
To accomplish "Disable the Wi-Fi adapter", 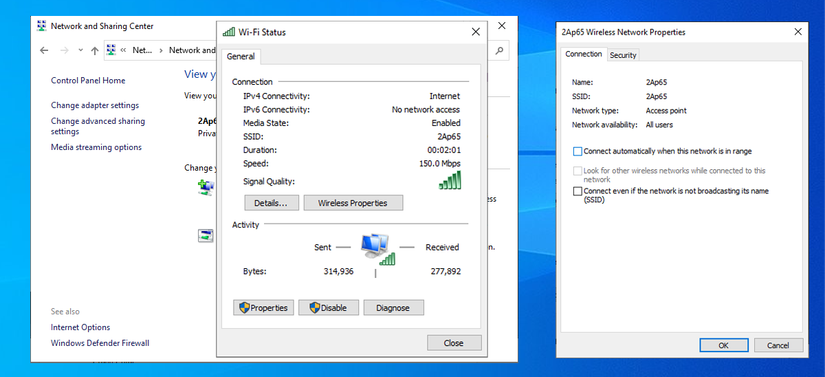I will 329,308.
